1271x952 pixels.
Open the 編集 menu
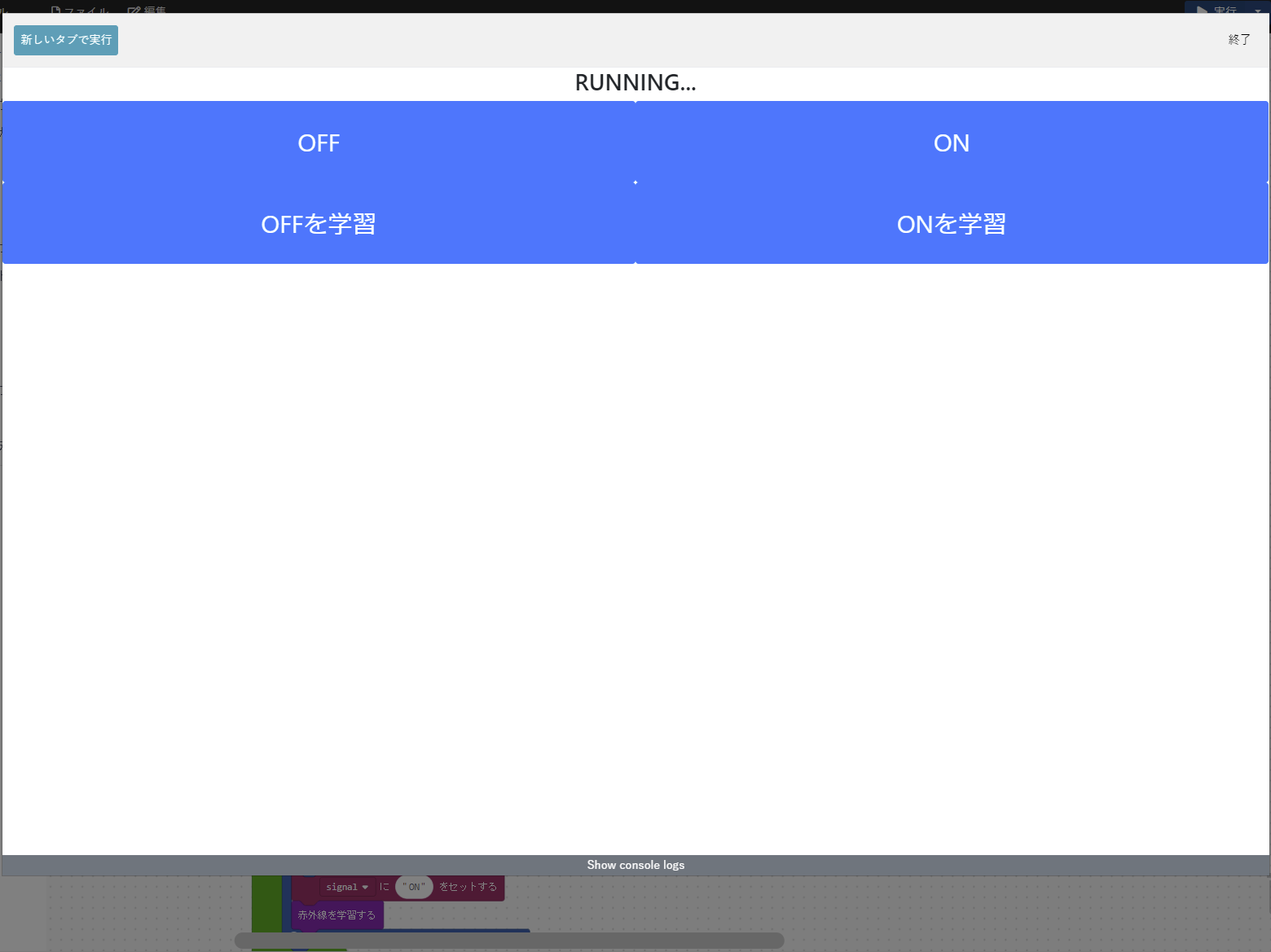click(155, 10)
